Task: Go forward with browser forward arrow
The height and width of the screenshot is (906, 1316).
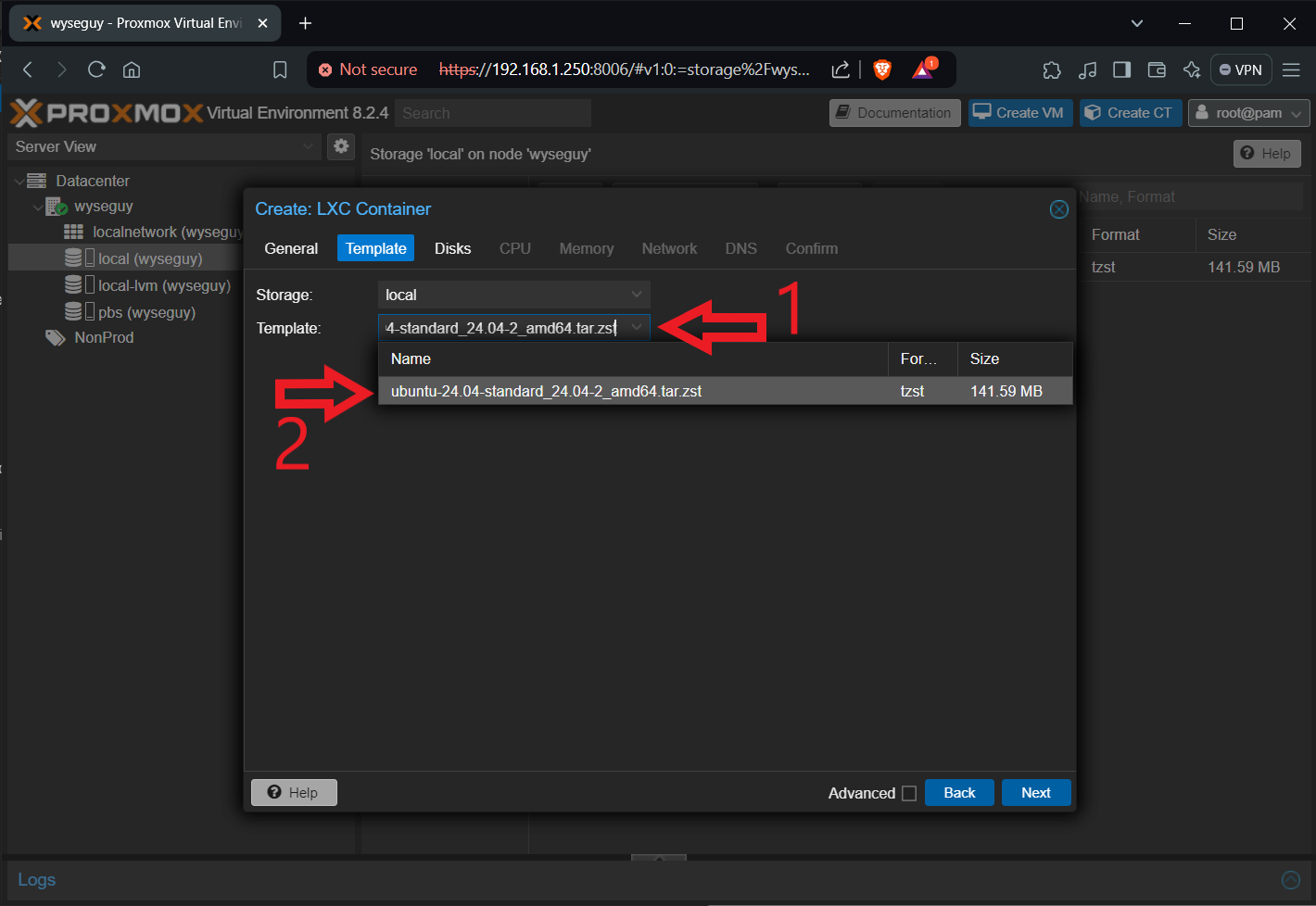Action: 61,69
